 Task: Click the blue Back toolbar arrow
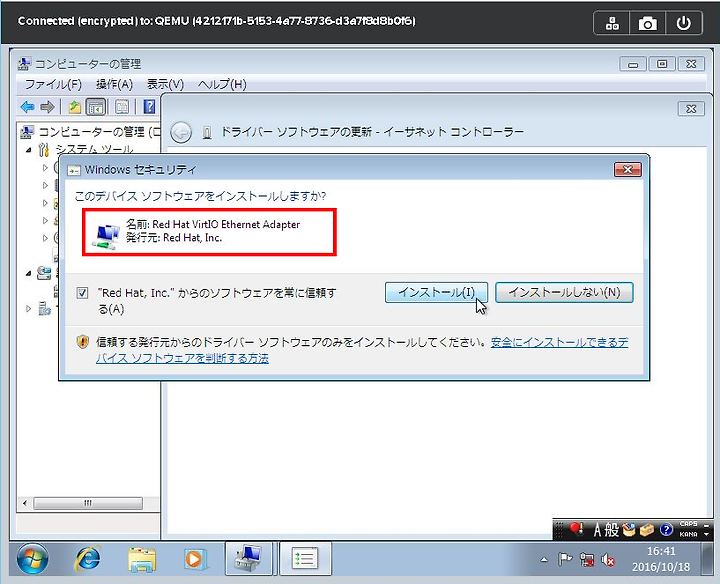point(27,107)
